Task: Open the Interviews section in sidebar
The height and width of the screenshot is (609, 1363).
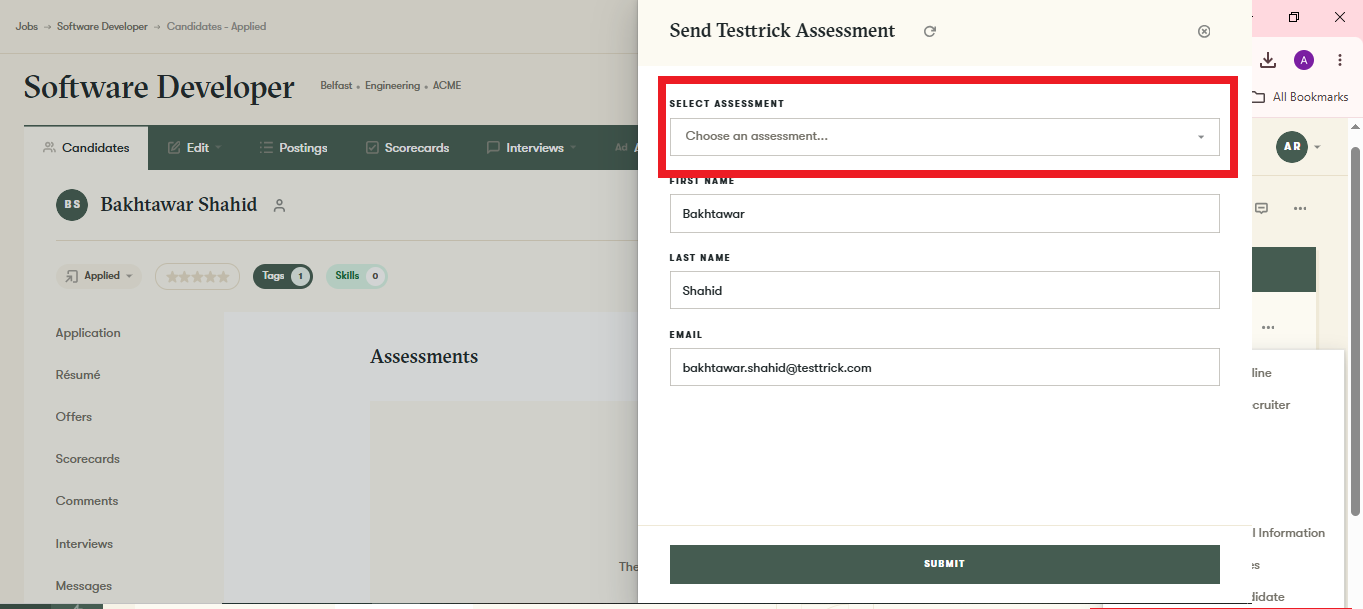Action: 84,544
